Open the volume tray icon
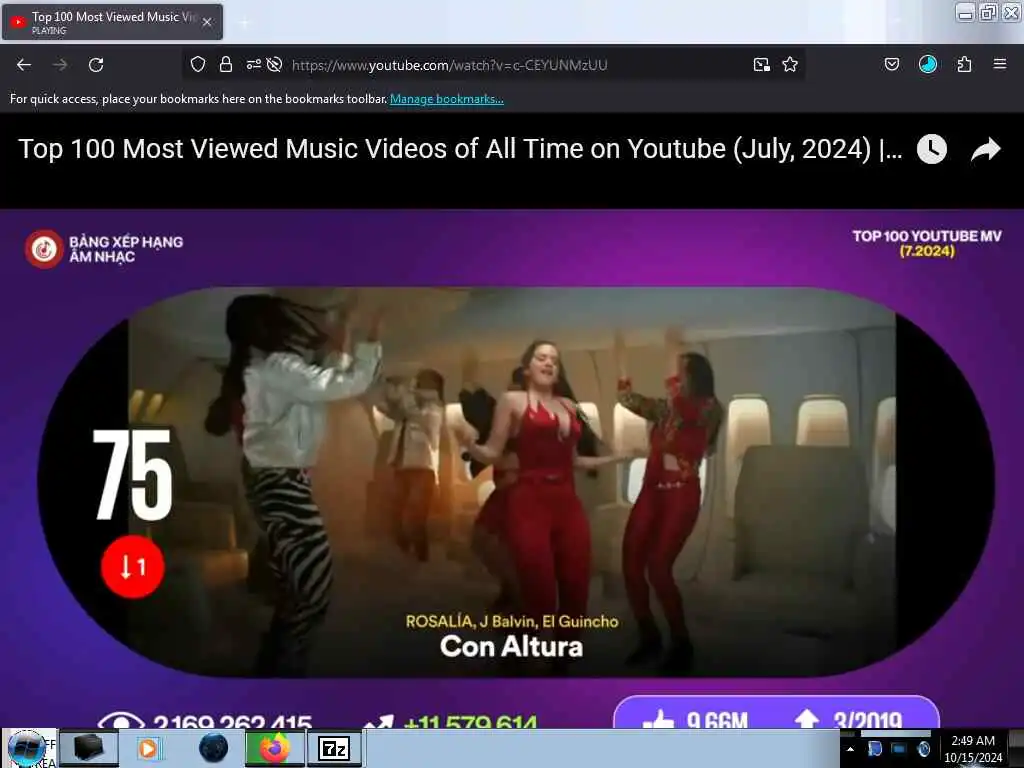Screen dimensions: 1024x768 click(923, 749)
